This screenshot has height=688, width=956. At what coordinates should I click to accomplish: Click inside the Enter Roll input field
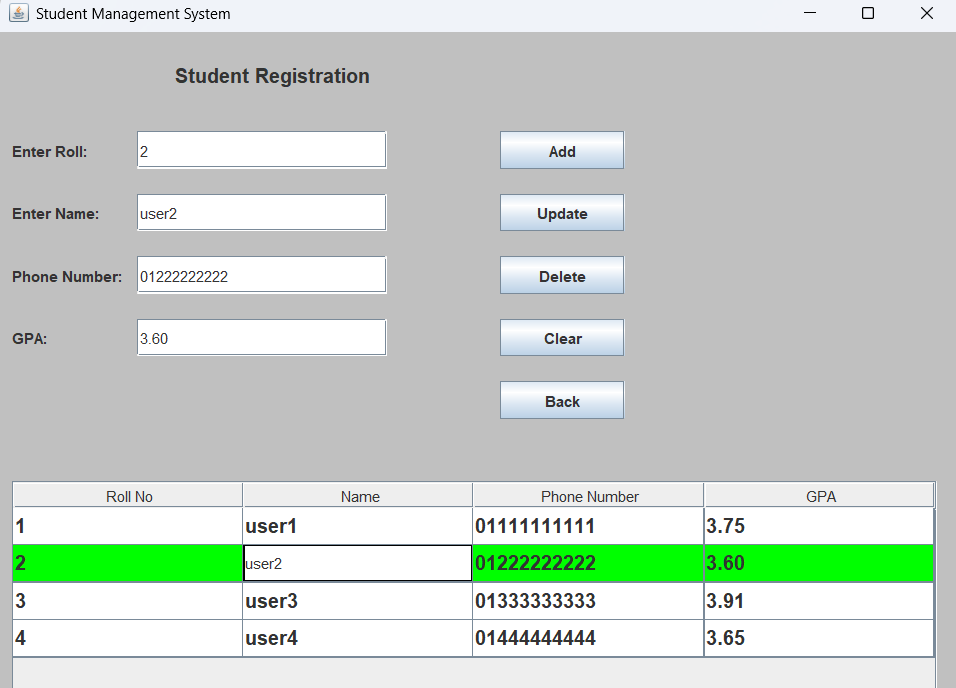click(261, 149)
